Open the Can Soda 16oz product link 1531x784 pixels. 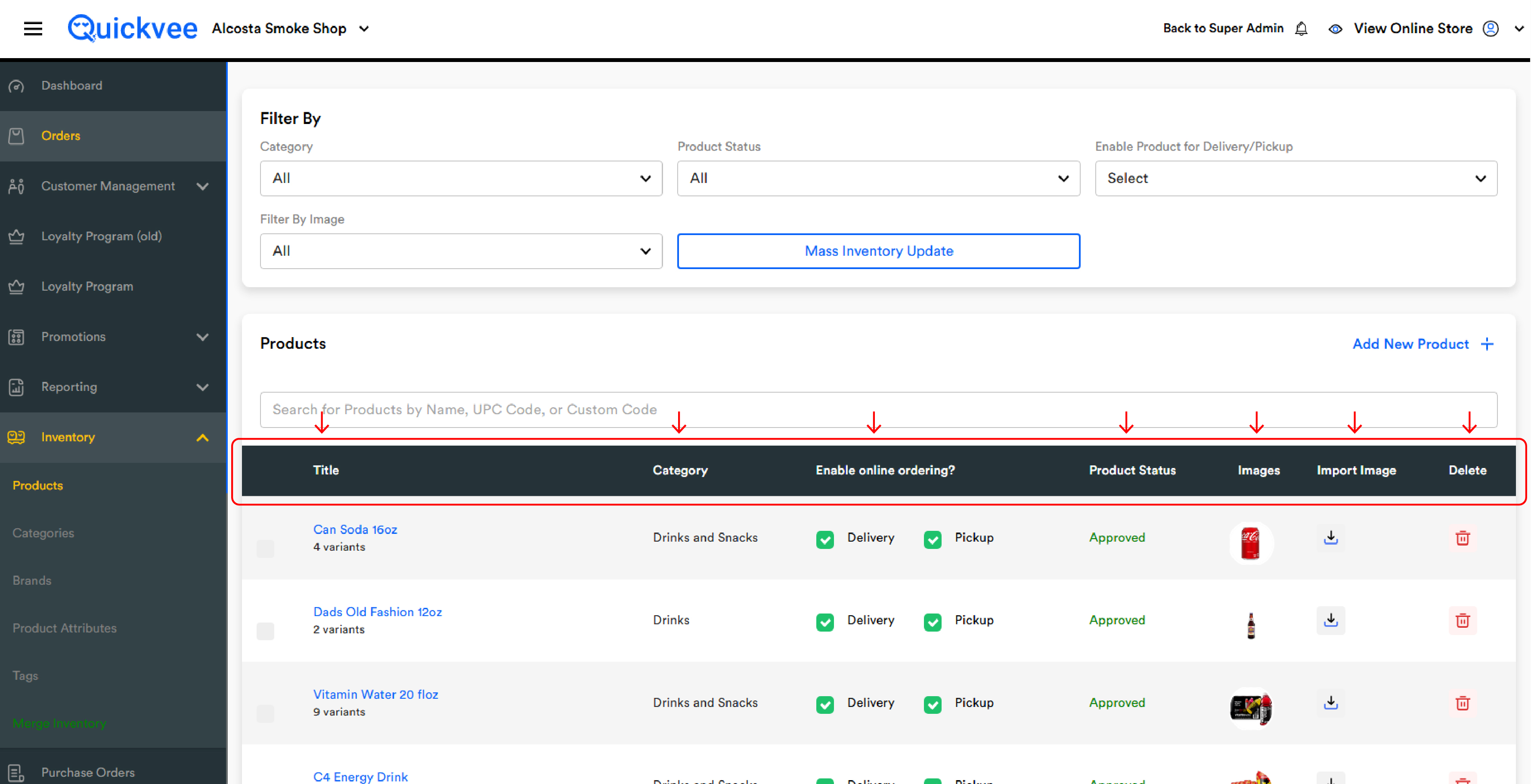pos(355,530)
